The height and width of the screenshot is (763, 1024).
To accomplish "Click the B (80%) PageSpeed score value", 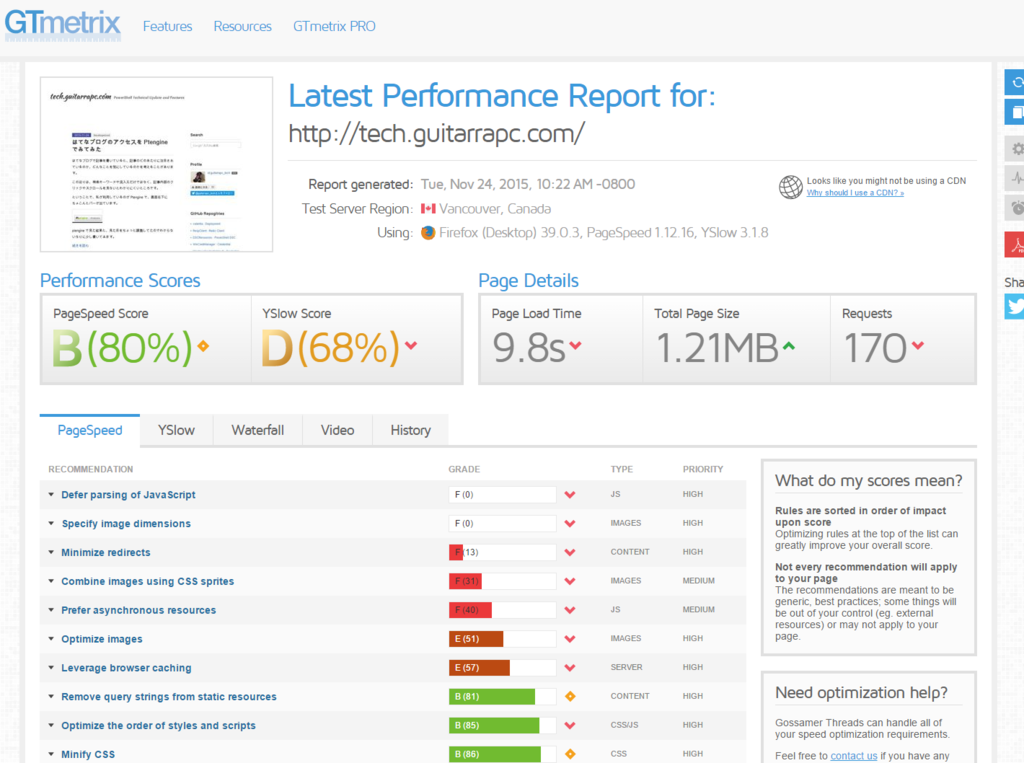I will pyautogui.click(x=122, y=348).
